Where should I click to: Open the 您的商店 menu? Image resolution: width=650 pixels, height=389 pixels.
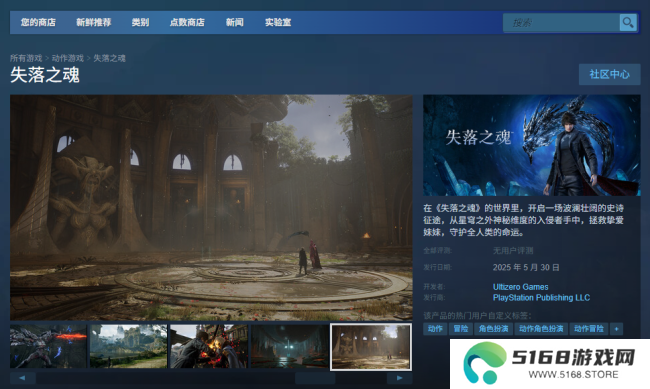point(38,22)
